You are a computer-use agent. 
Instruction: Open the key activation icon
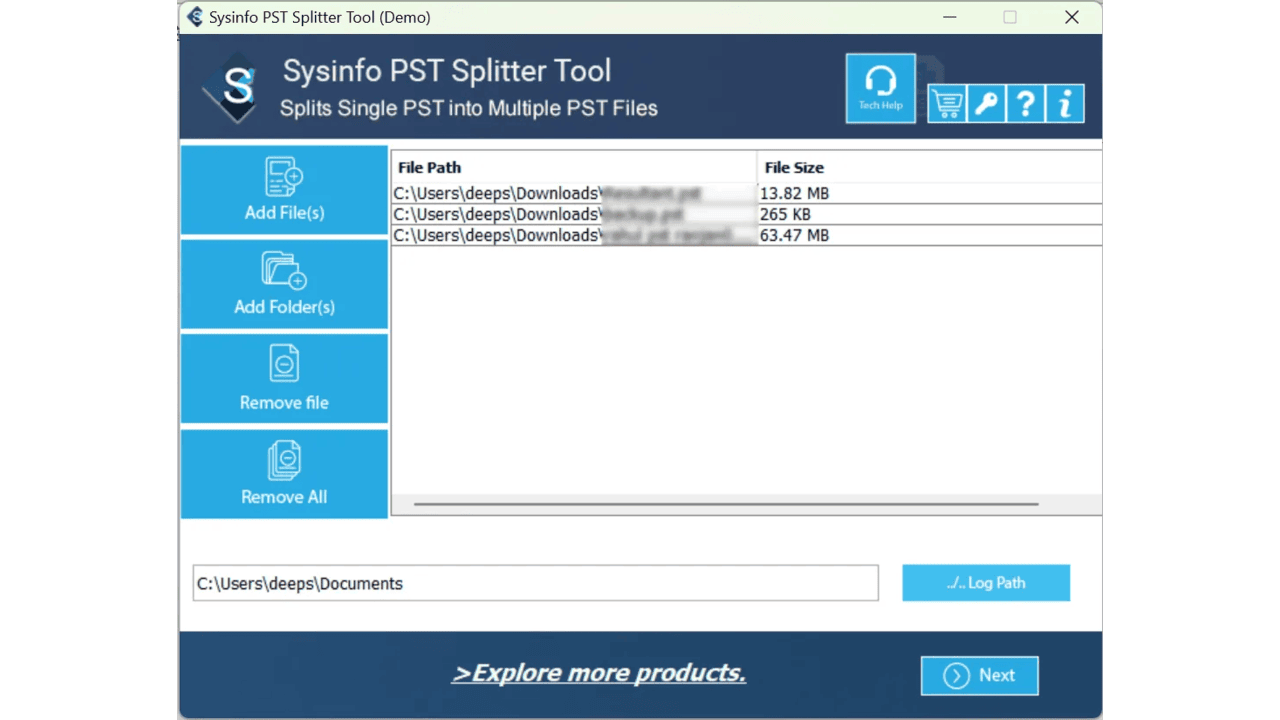point(985,104)
